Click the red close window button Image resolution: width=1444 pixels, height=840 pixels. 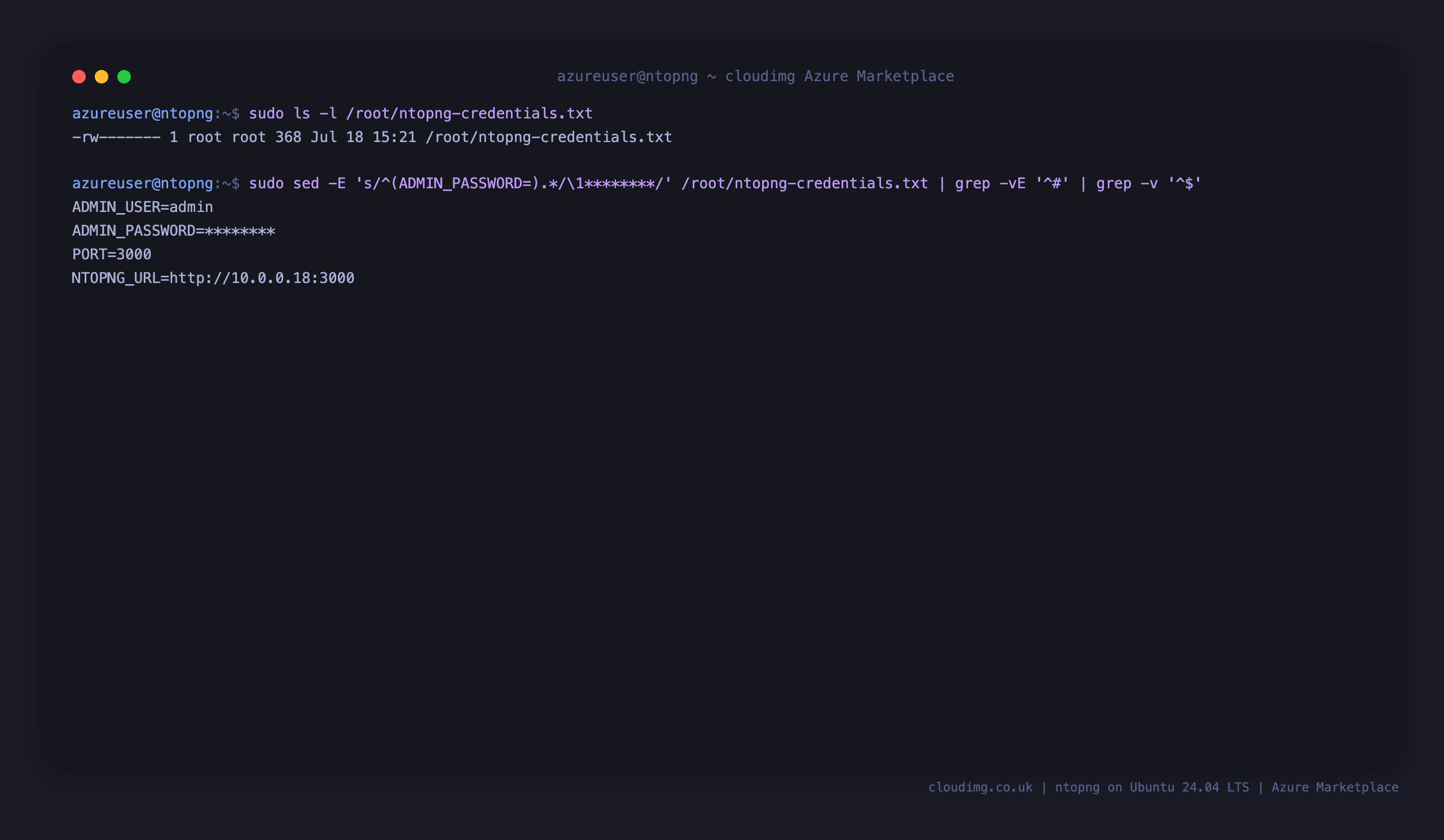point(79,77)
